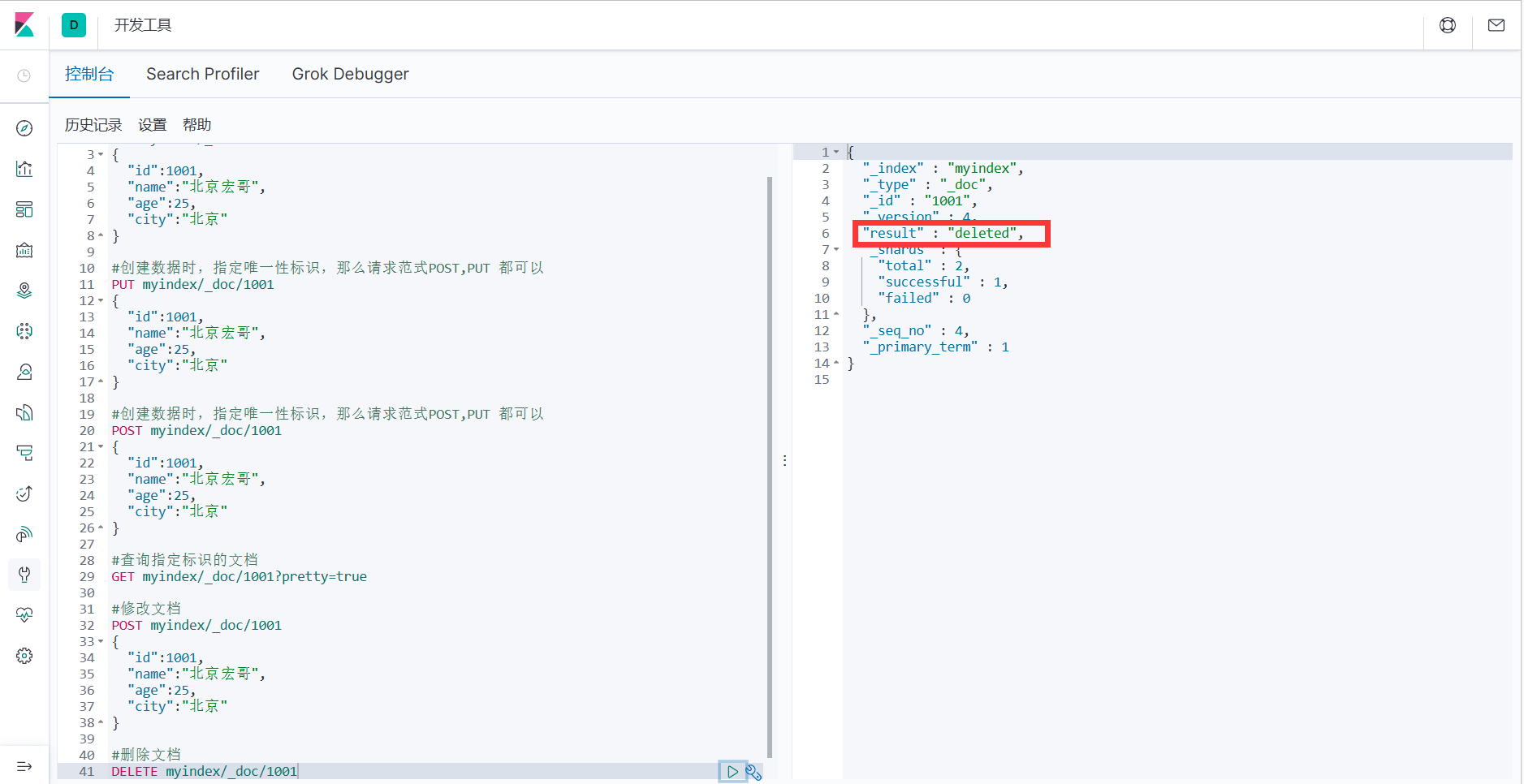Open Canvas icon in sidebar
1524x784 pixels.
tap(24, 250)
